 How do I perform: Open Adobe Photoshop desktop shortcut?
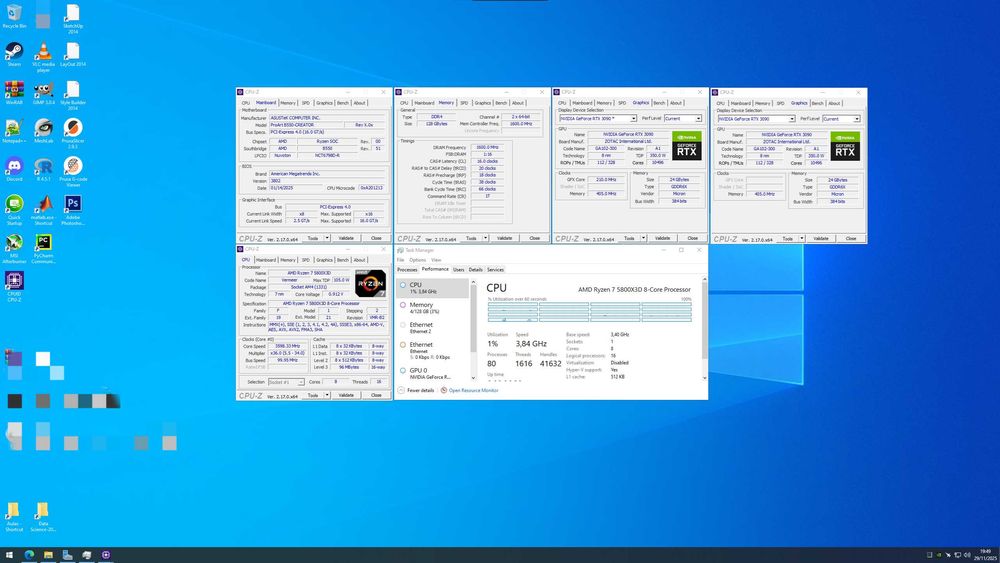(73, 209)
